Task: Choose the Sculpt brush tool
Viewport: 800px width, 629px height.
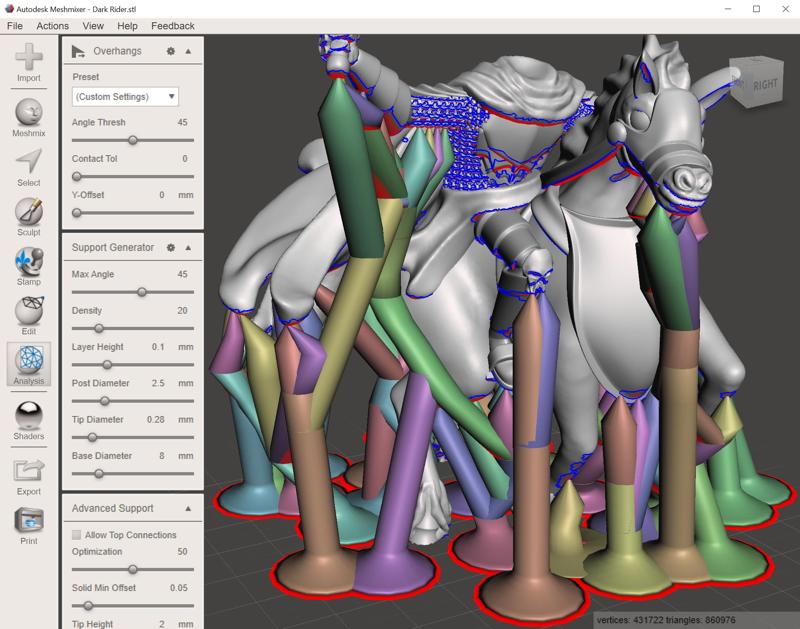Action: [x=28, y=212]
